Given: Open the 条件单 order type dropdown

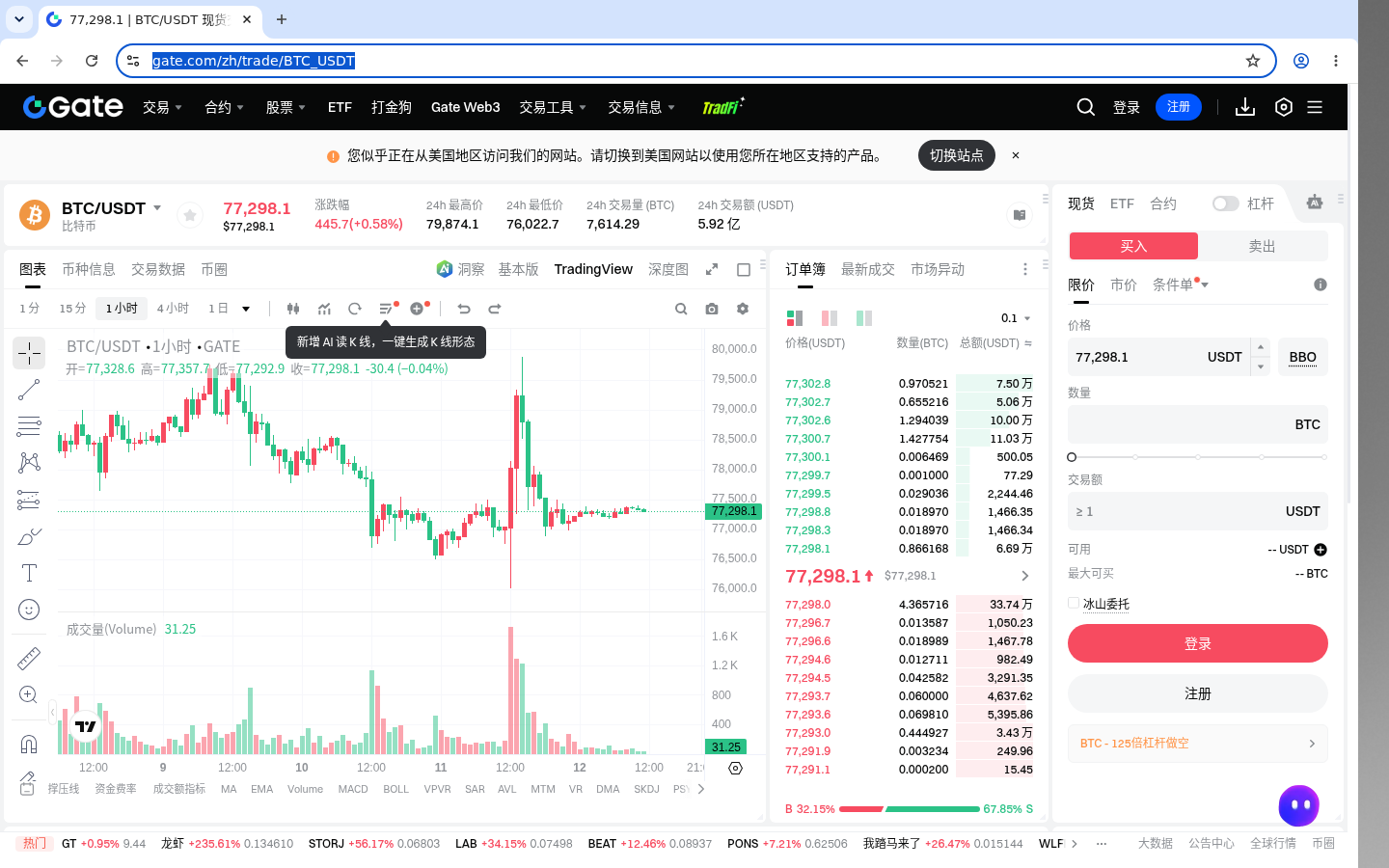Looking at the screenshot, I should (1181, 285).
